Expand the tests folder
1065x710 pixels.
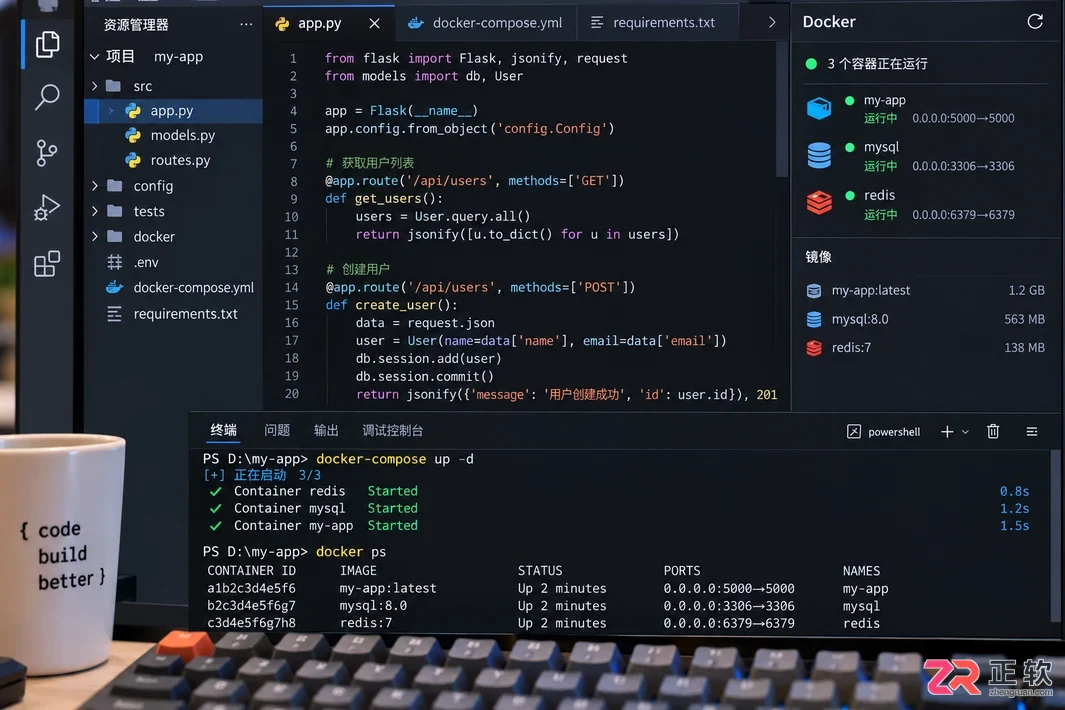coord(94,211)
